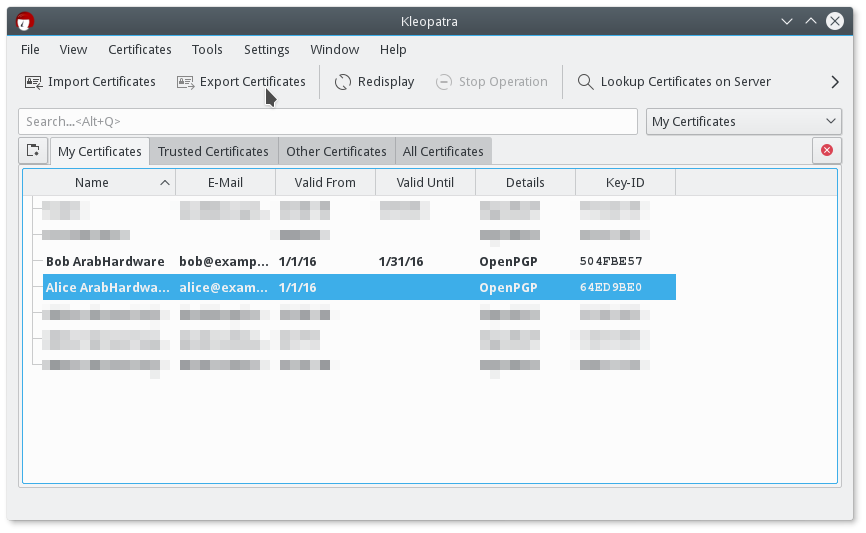The image size is (866, 533).
Task: Sort by E-Mail column header
Action: pos(225,183)
